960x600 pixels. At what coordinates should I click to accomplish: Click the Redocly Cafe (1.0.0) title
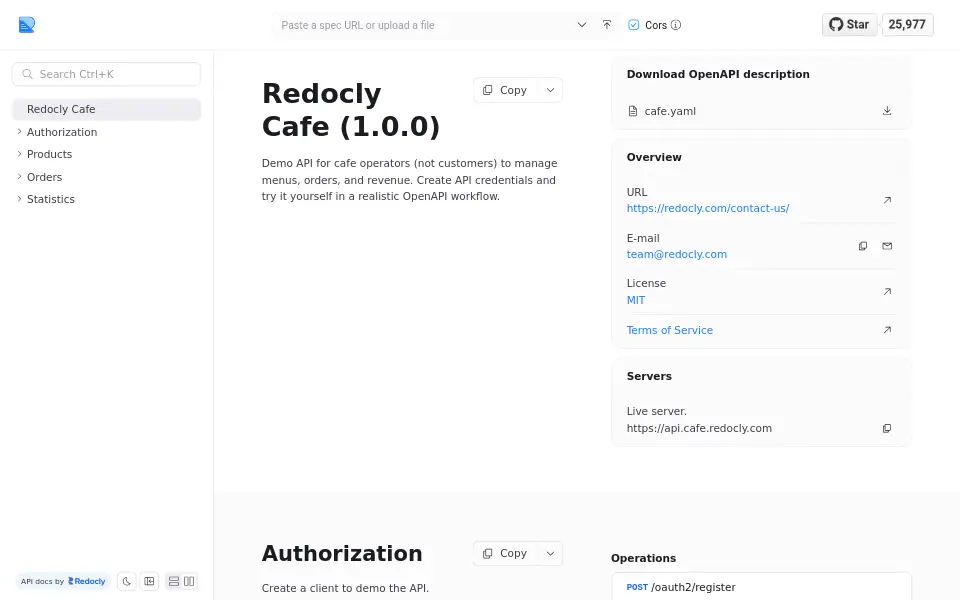pyautogui.click(x=351, y=110)
